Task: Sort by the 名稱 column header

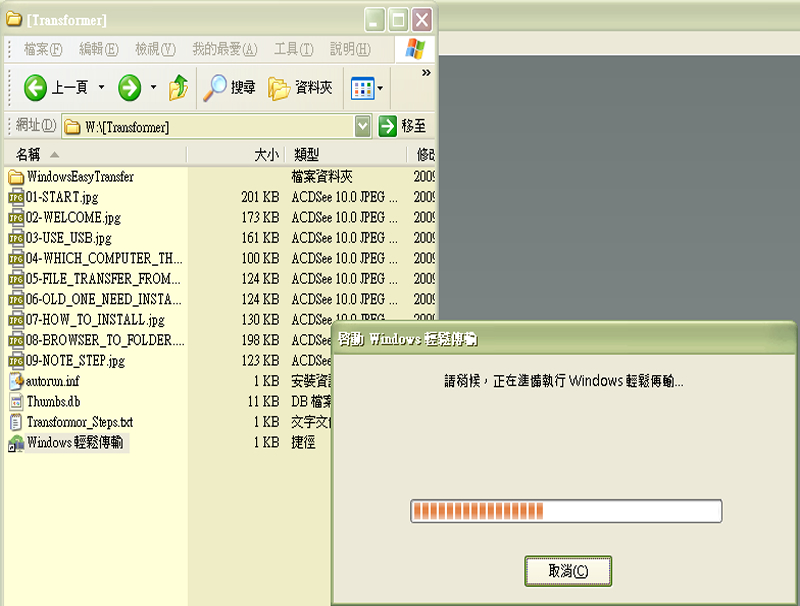Action: pos(95,154)
